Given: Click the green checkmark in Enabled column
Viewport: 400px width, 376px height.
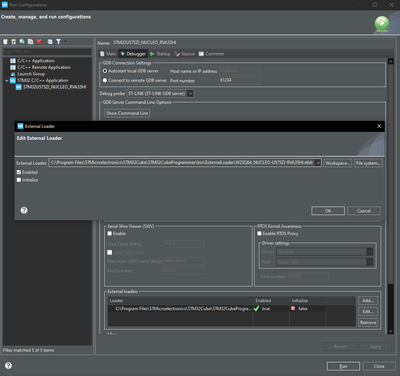Looking at the screenshot, I should pyautogui.click(x=256, y=309).
